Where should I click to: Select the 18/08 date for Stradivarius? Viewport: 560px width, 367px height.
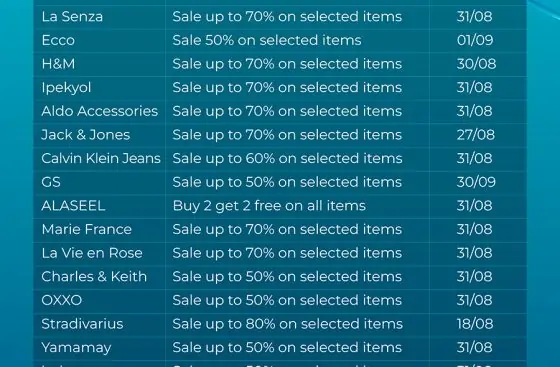[x=475, y=324]
